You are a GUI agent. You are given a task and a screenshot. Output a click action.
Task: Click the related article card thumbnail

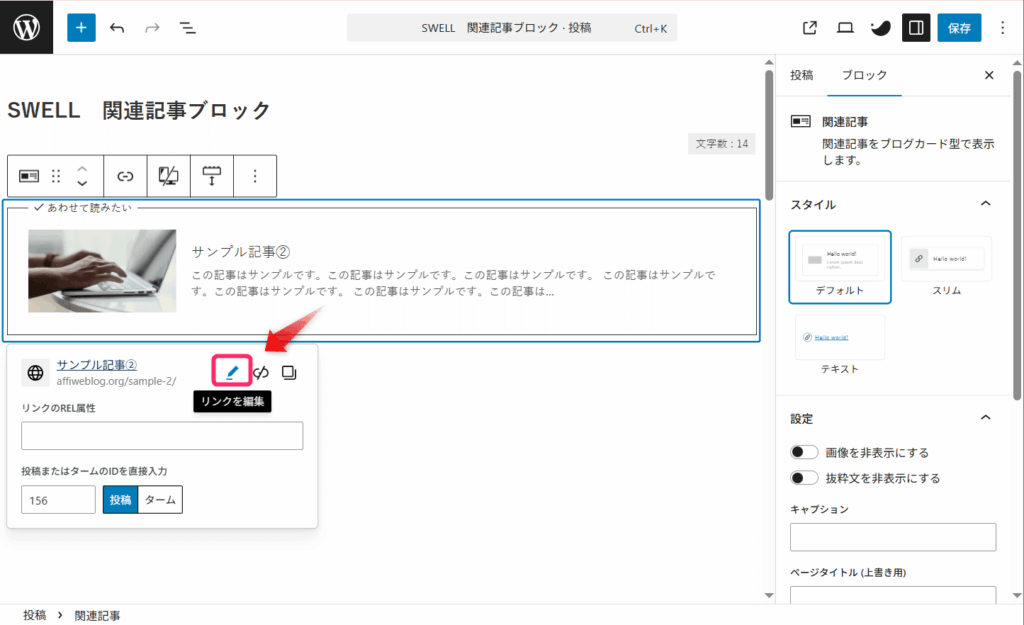coord(102,270)
